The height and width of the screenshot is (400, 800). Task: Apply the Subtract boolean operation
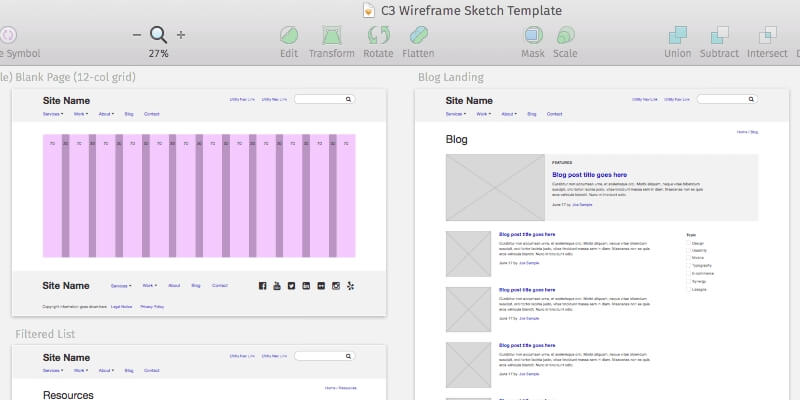pos(719,36)
